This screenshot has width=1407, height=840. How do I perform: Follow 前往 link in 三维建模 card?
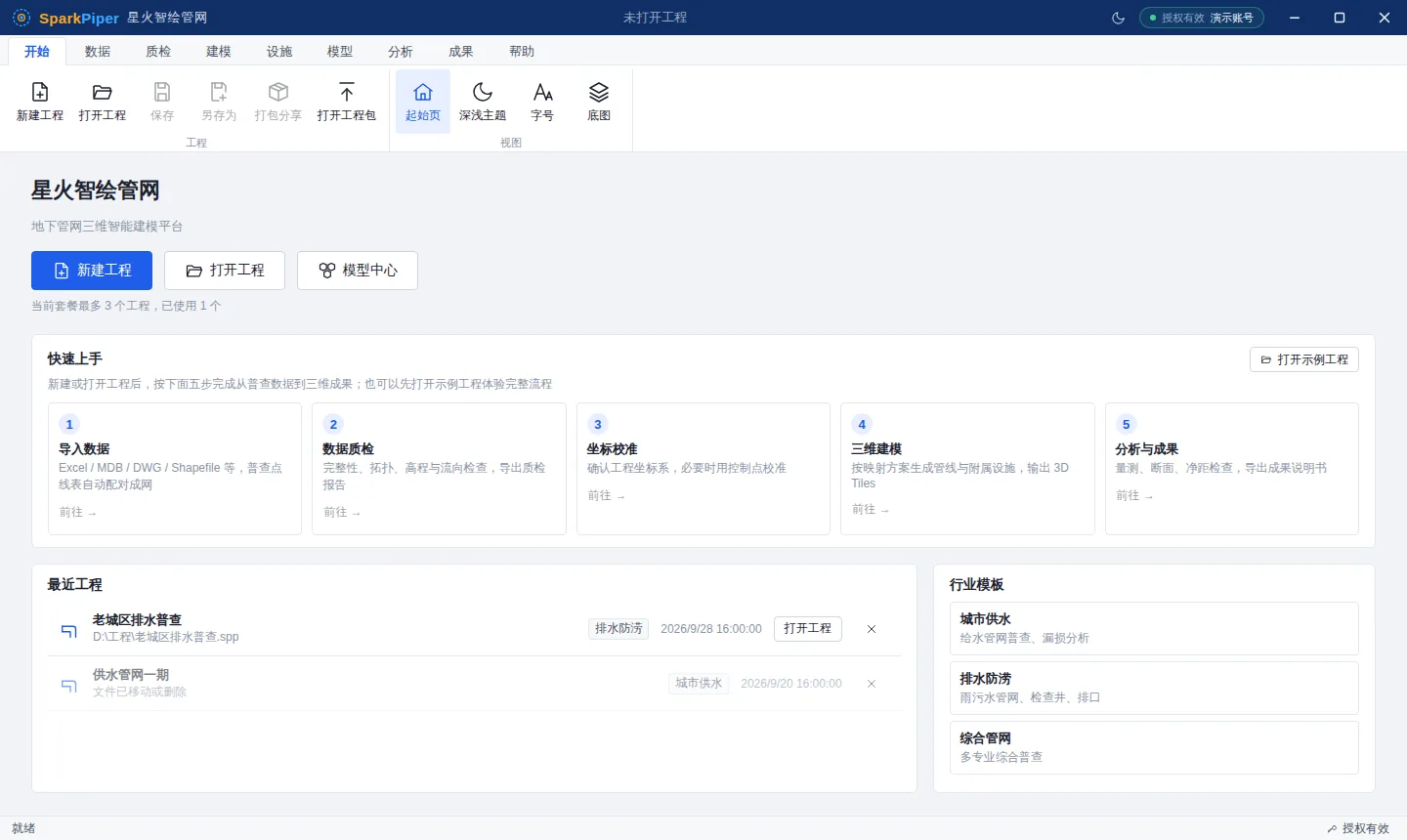coord(870,510)
